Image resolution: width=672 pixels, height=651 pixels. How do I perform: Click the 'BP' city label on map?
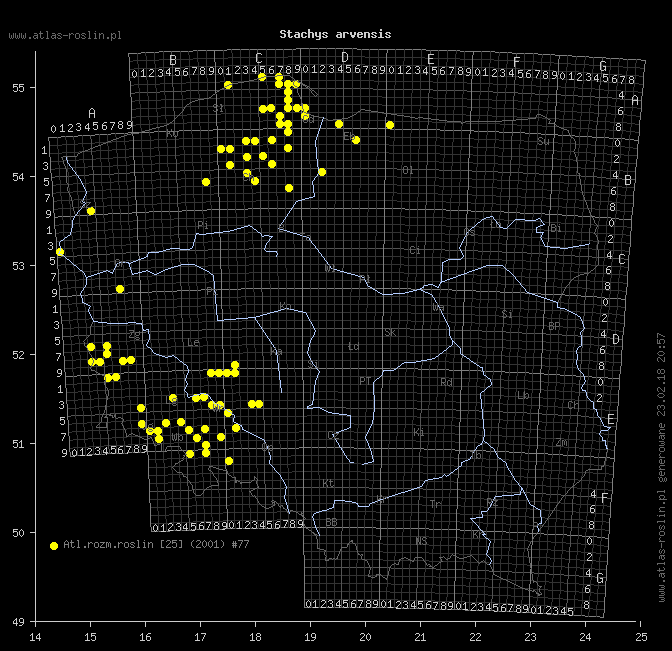click(x=554, y=327)
